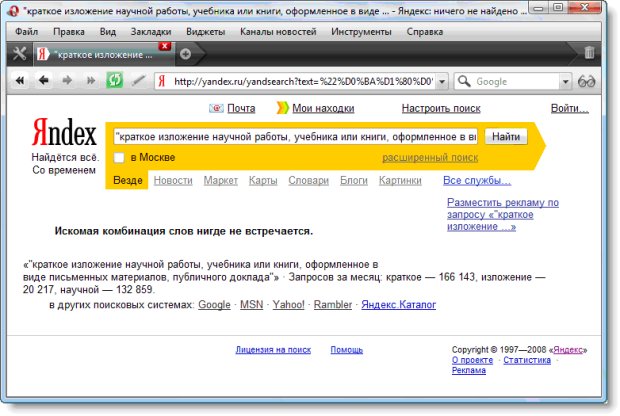Screen dimensions: 620x416
Task: Switch to Карты search tab
Action: 263,180
